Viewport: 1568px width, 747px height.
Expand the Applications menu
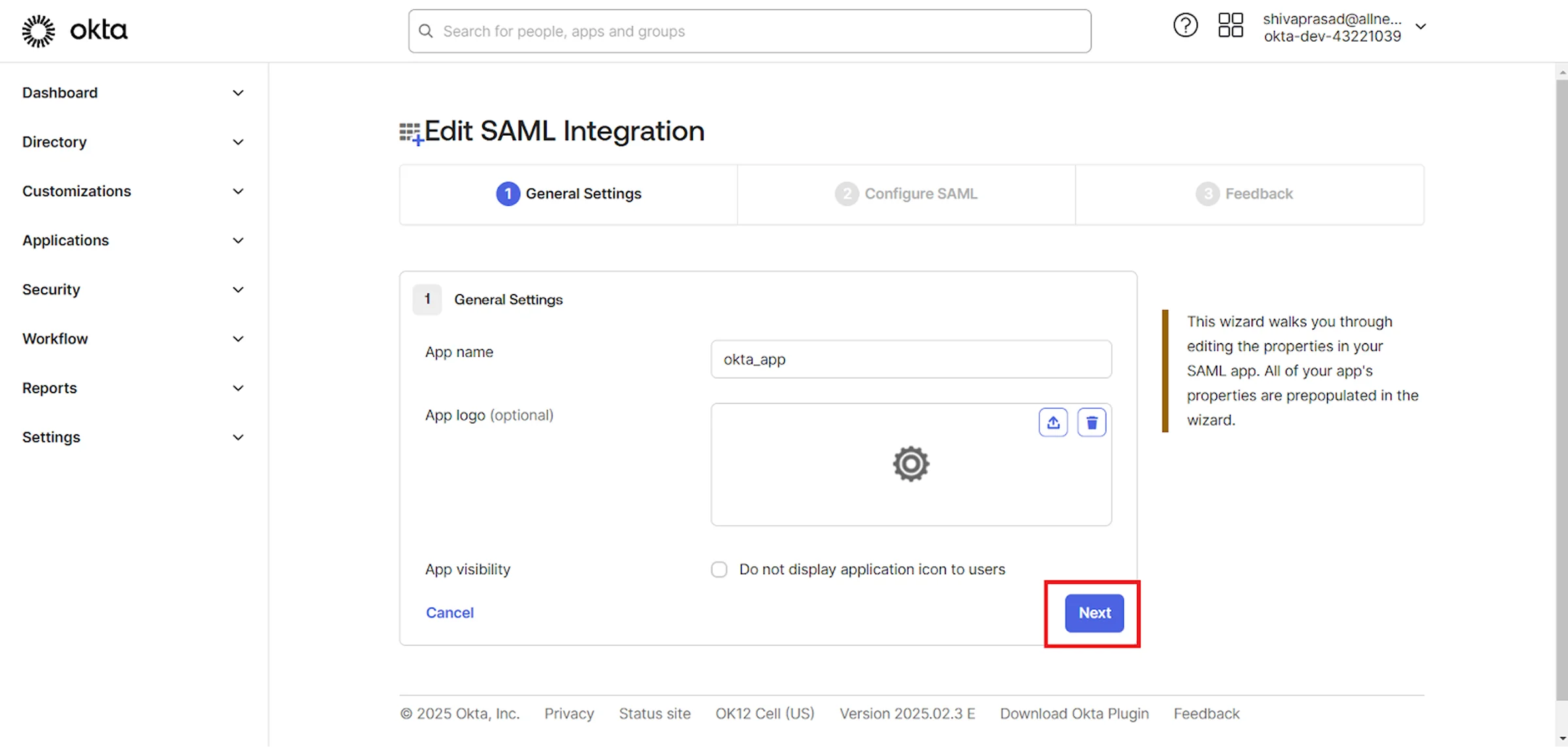[x=133, y=240]
